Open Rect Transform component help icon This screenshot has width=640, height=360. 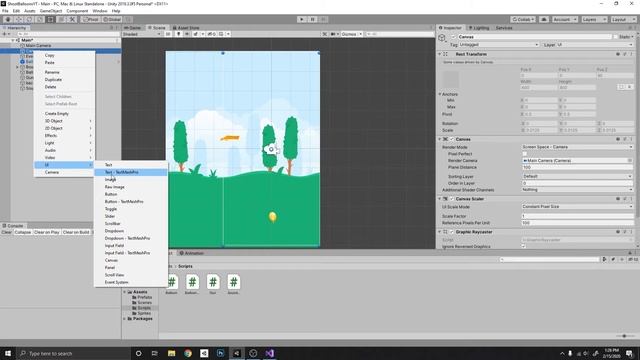[x=618, y=54]
